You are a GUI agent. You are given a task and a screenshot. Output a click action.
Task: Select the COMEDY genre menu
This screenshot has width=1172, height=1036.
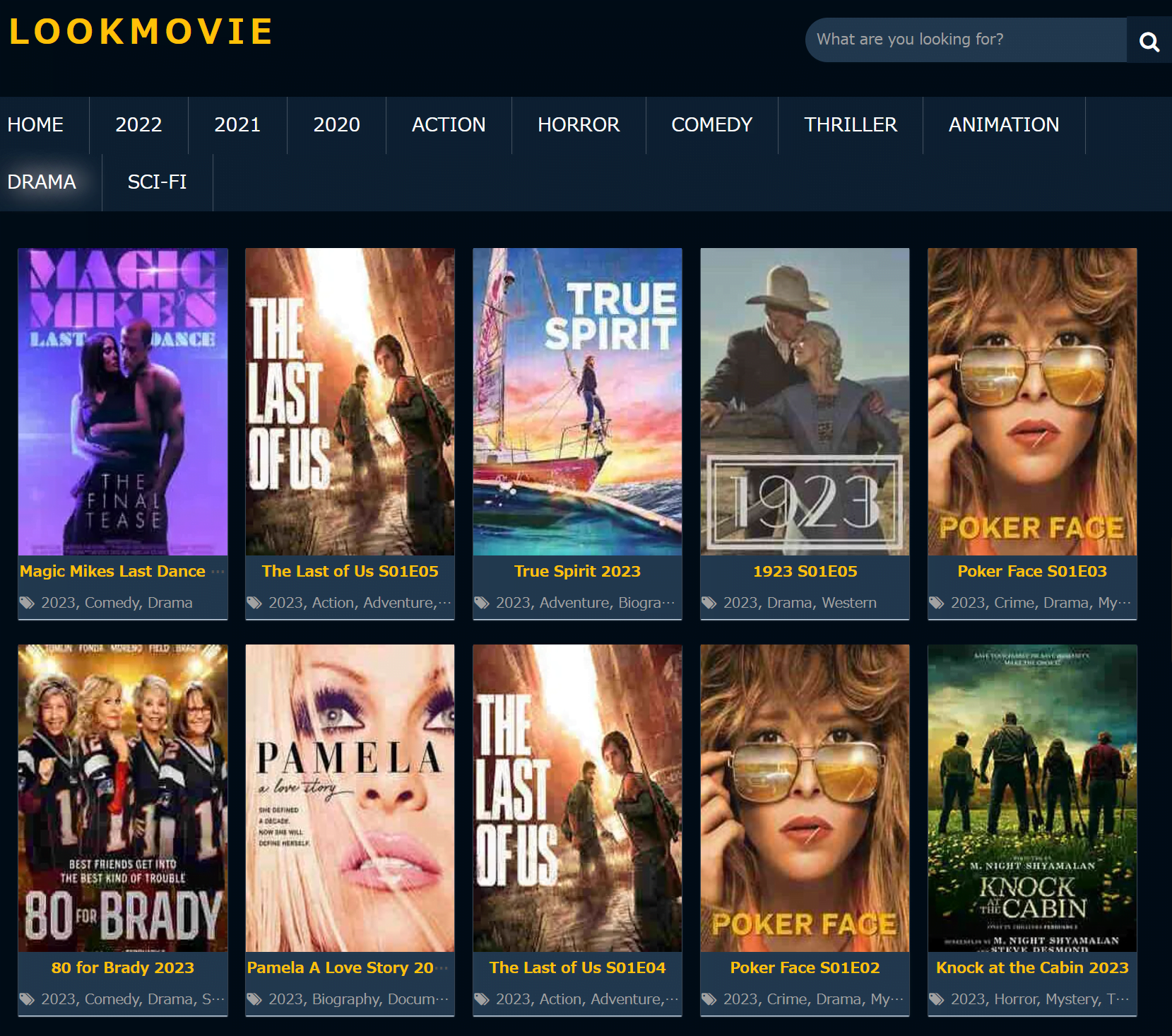[x=711, y=125]
